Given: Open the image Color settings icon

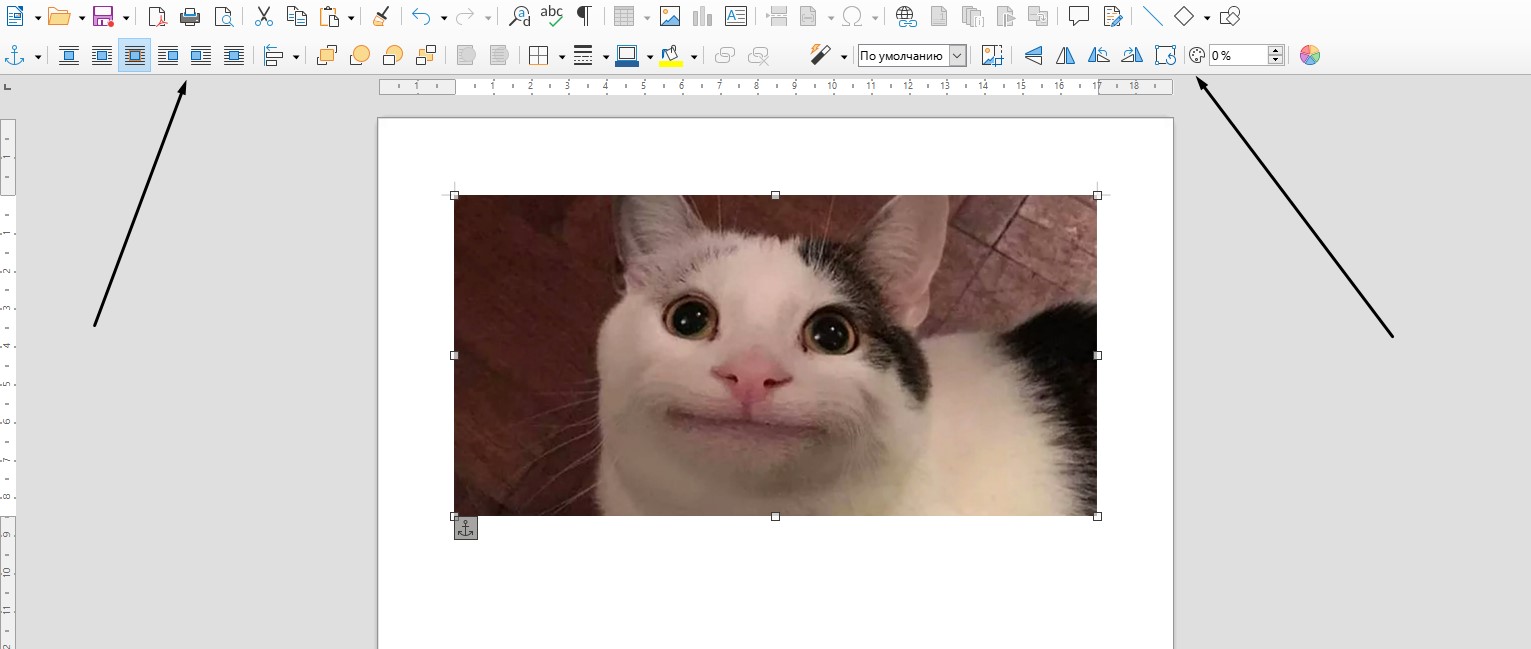Looking at the screenshot, I should pos(1310,56).
